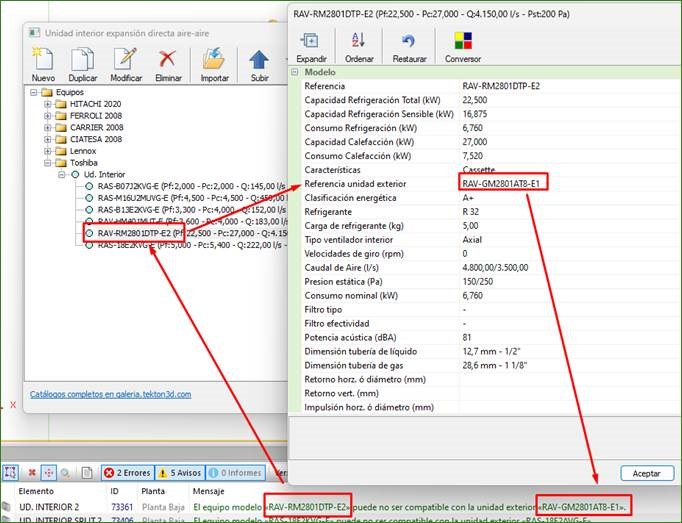This screenshot has height=523, width=682.
Task: Open the Conversor colored squares tool
Action: click(463, 40)
